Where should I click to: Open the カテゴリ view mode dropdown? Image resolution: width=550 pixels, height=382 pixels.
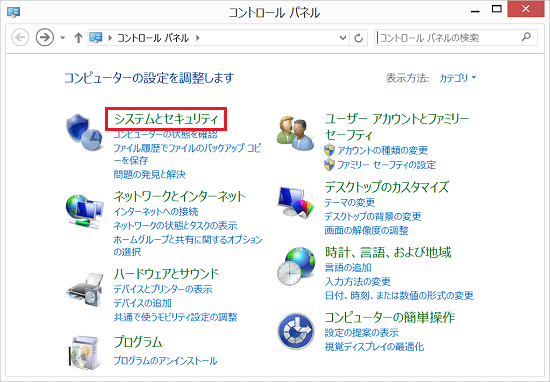click(458, 78)
